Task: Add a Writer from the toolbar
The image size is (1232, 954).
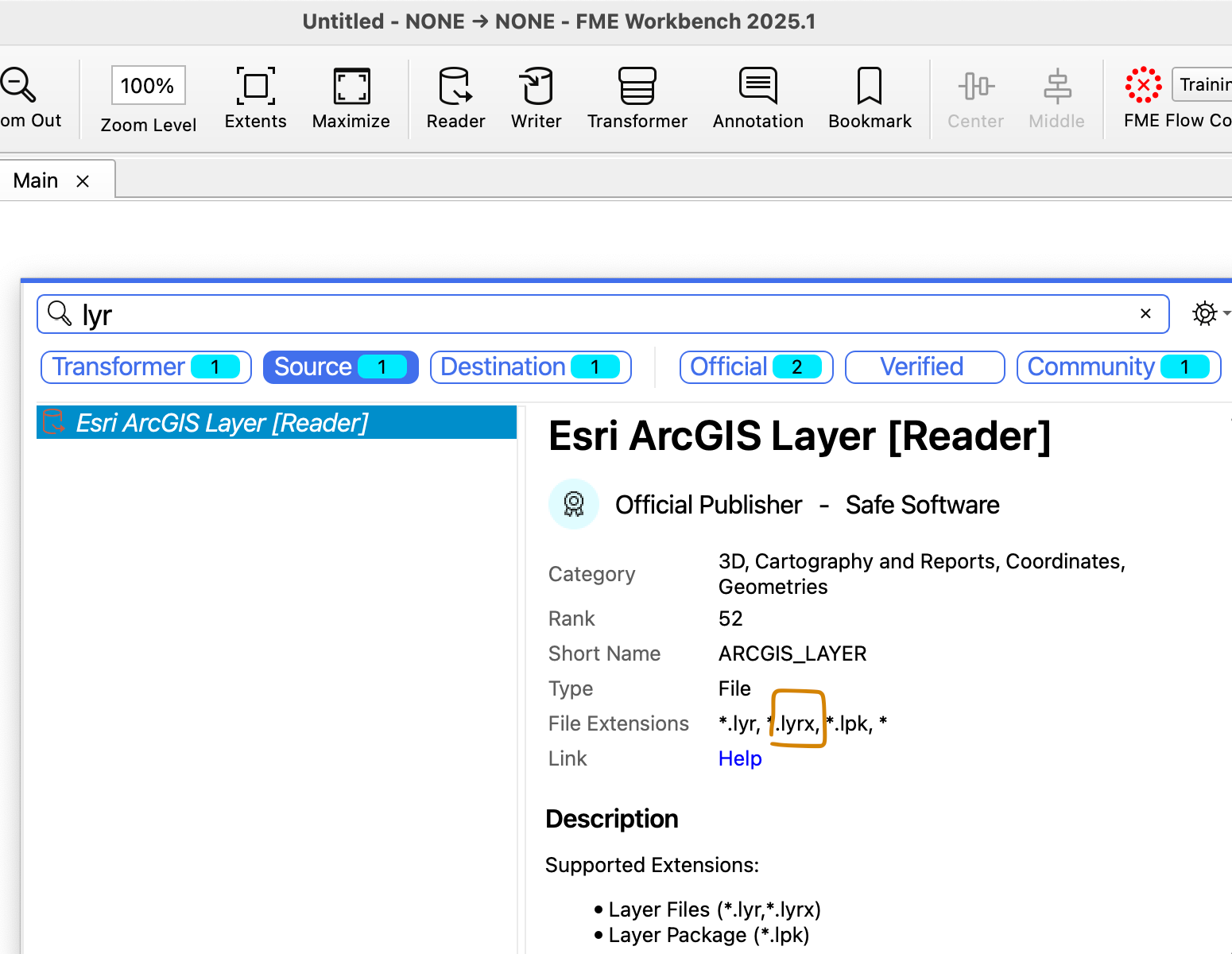Action: click(537, 86)
